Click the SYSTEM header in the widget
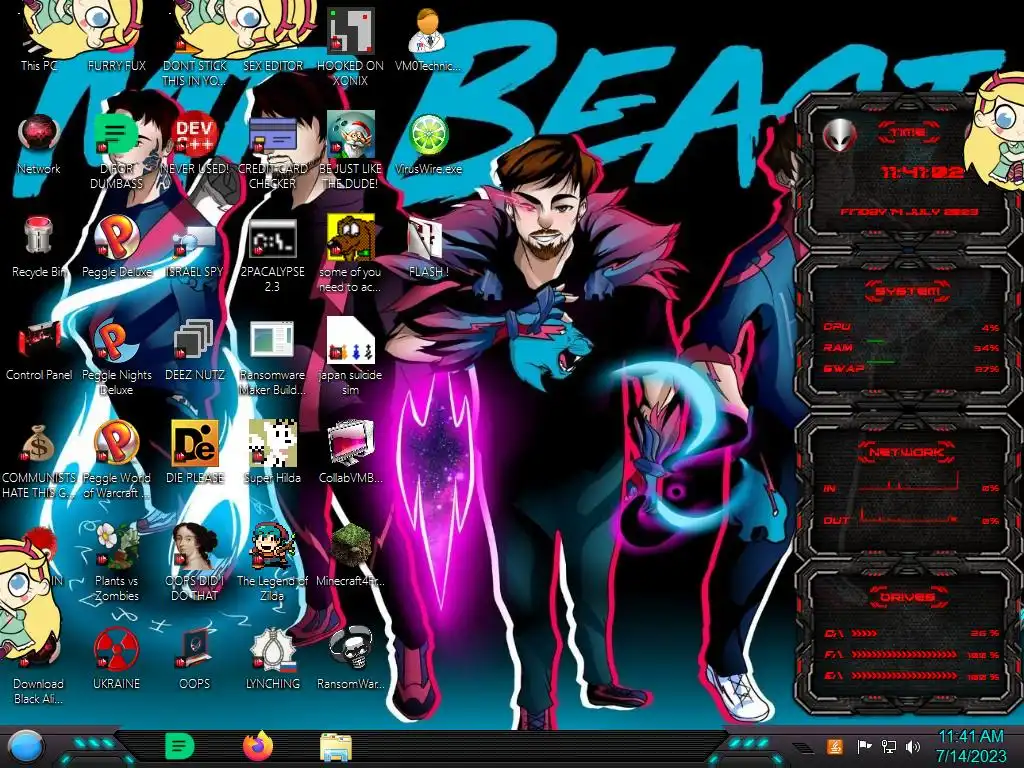Image resolution: width=1024 pixels, height=768 pixels. [x=908, y=291]
